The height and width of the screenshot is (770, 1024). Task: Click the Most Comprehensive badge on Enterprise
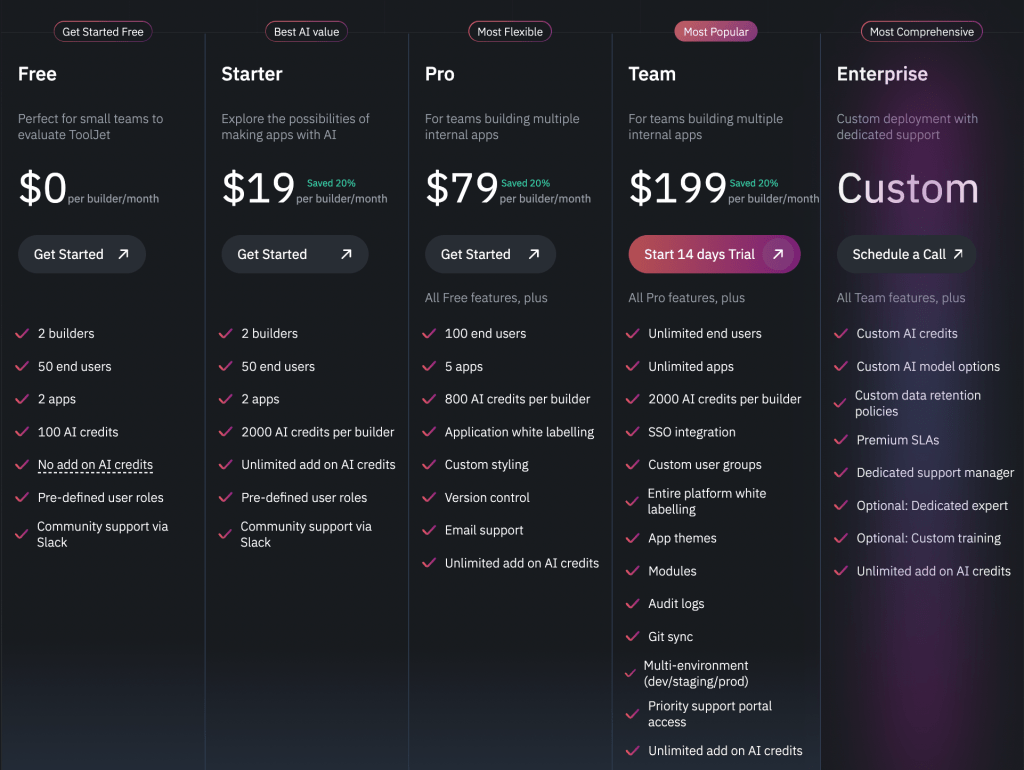coord(921,31)
